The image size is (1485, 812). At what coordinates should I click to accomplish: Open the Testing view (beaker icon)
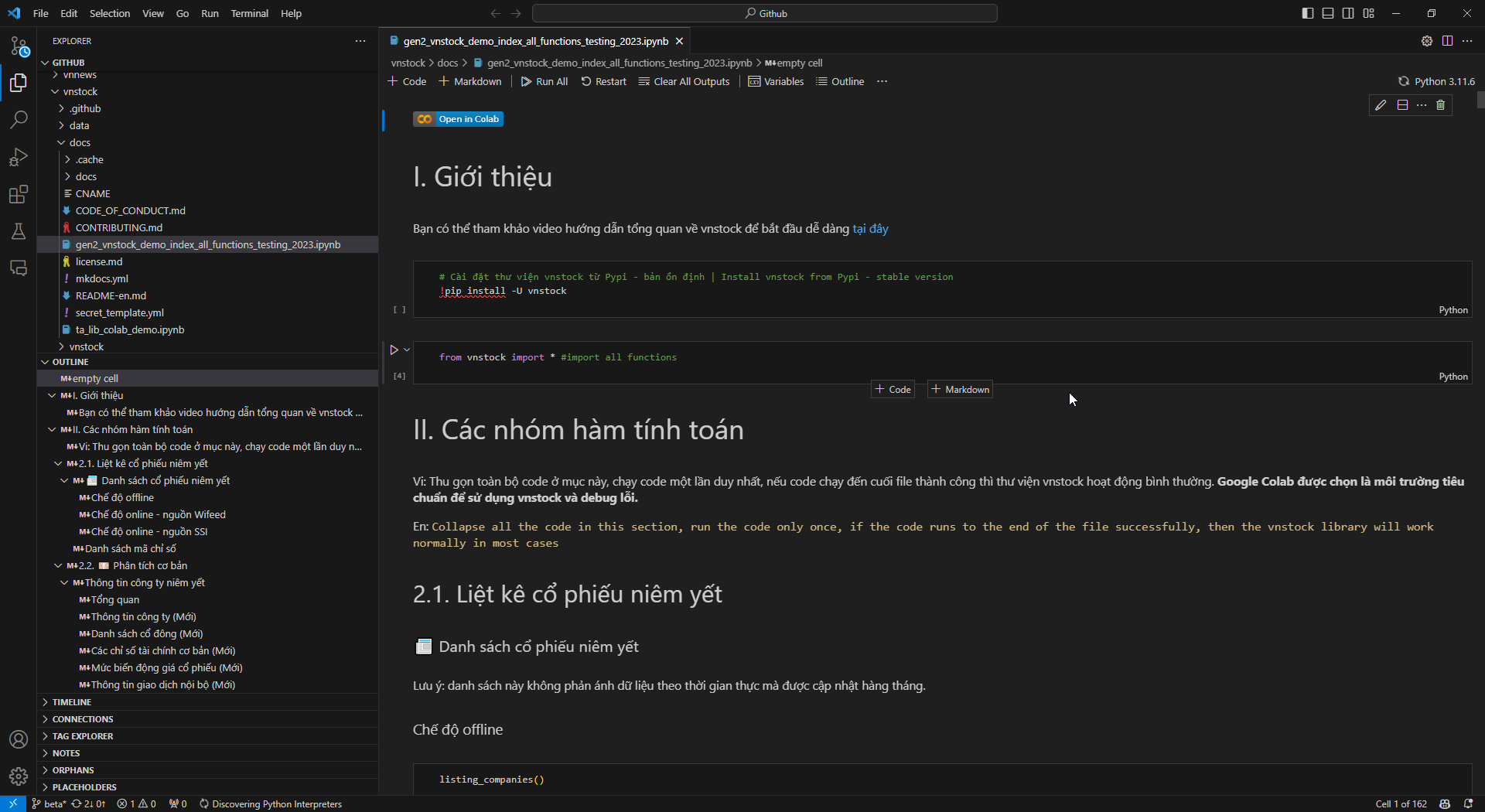tap(19, 231)
